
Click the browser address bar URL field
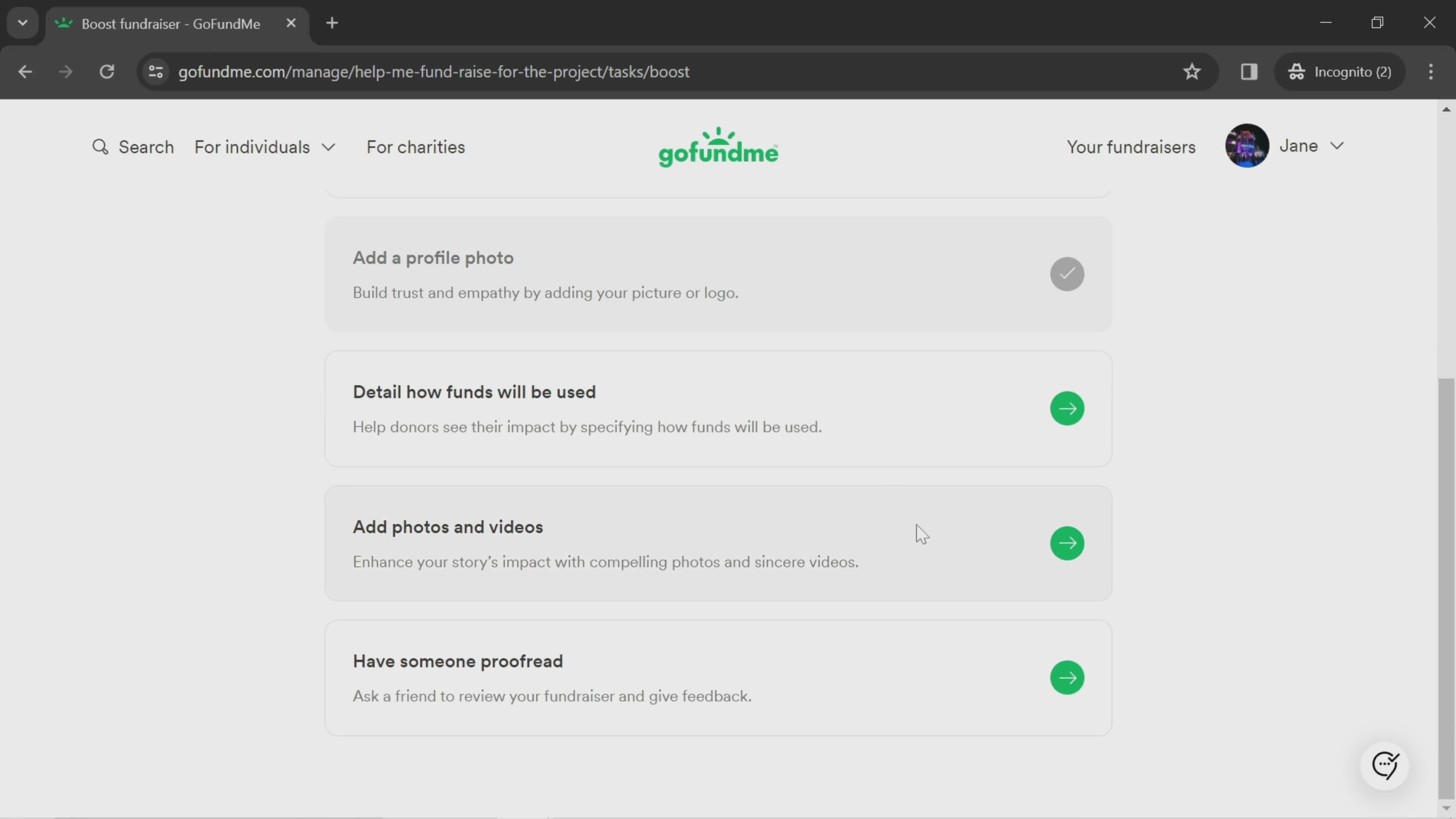(x=435, y=71)
